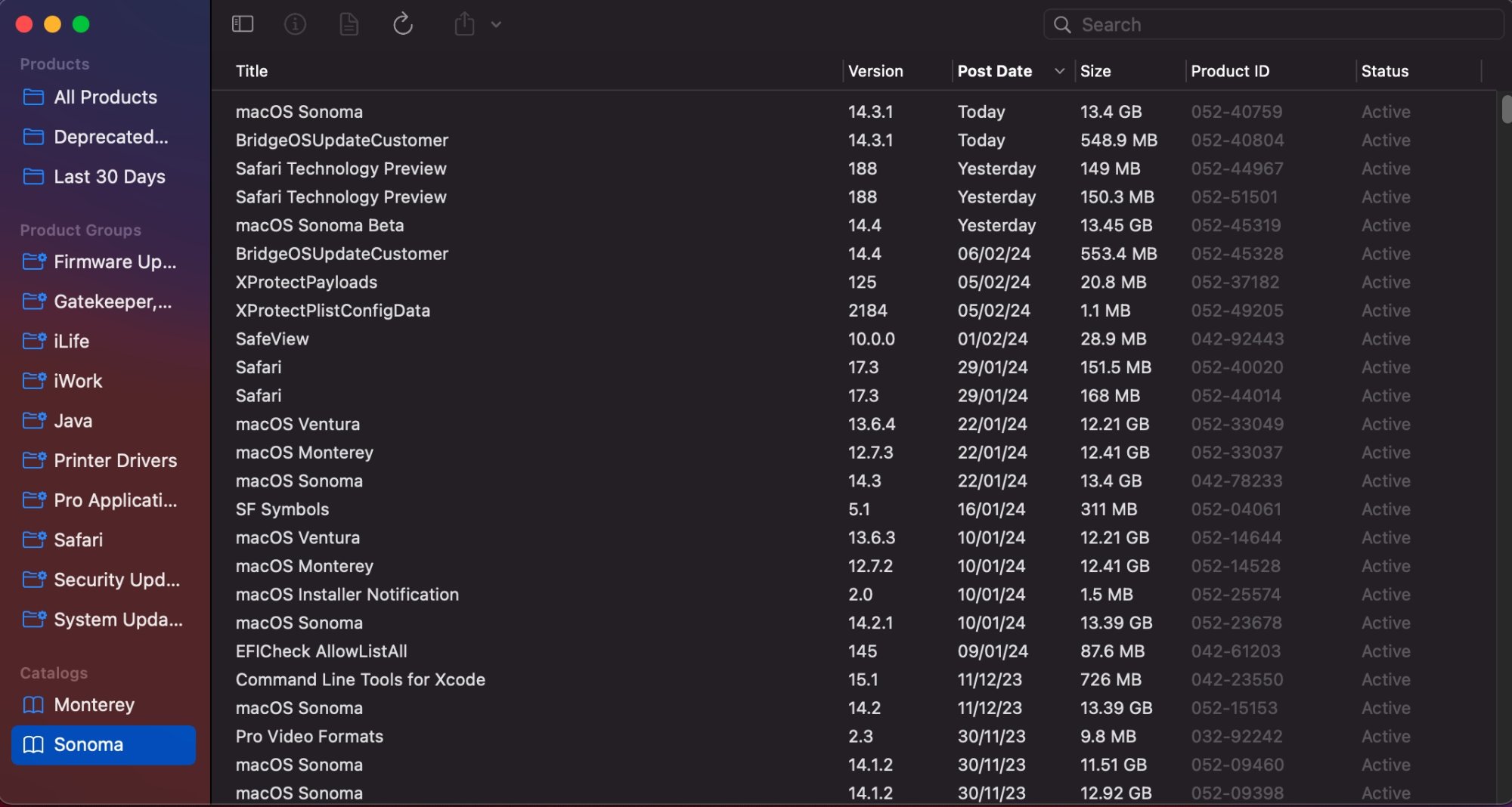
Task: Select the XProtectPlistConfigData row
Action: coord(853,311)
